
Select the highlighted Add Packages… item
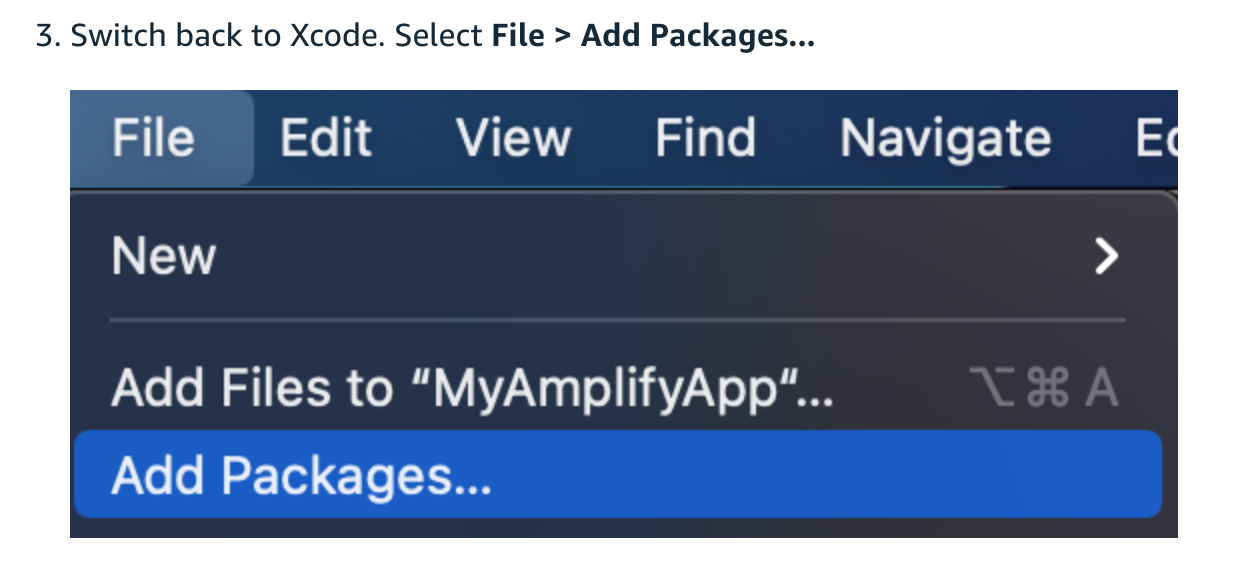tap(618, 475)
